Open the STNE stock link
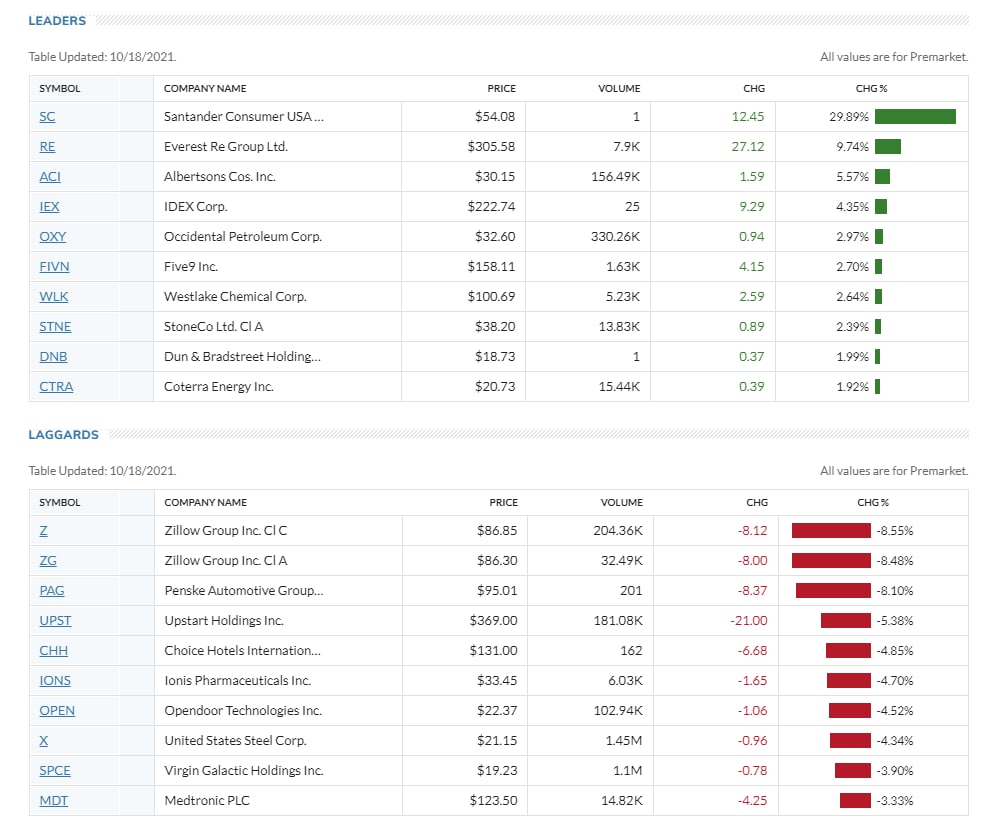Screen dimensions: 988x828 coord(55,327)
